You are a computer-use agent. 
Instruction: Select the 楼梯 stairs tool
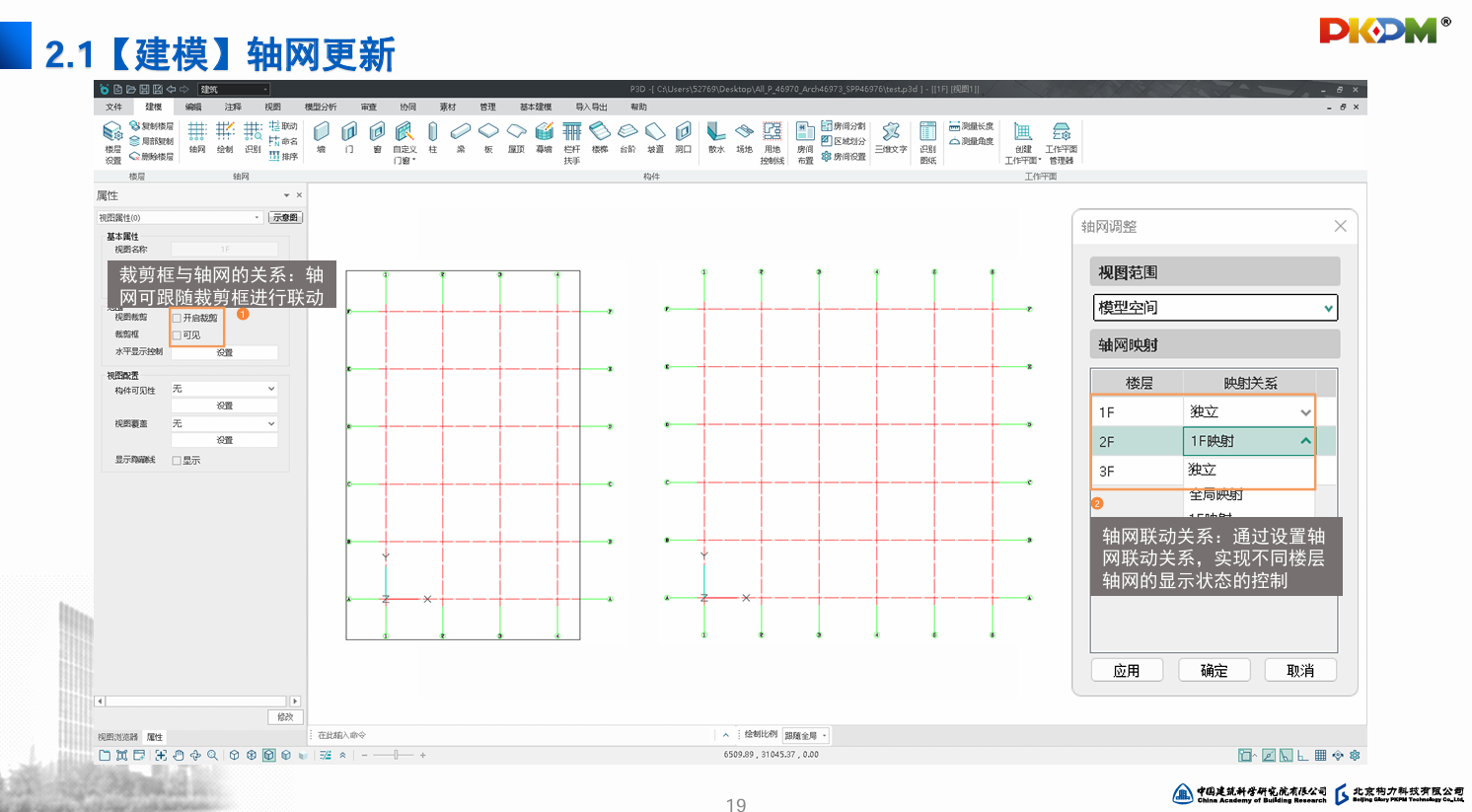(600, 136)
